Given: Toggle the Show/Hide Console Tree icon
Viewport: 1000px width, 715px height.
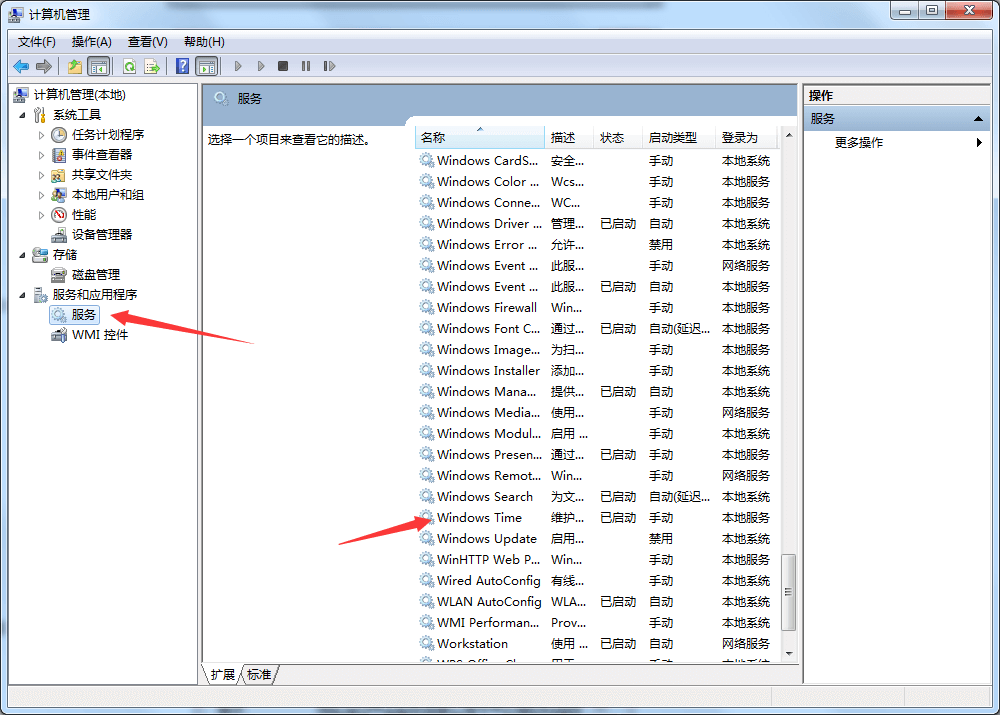Looking at the screenshot, I should tap(99, 66).
